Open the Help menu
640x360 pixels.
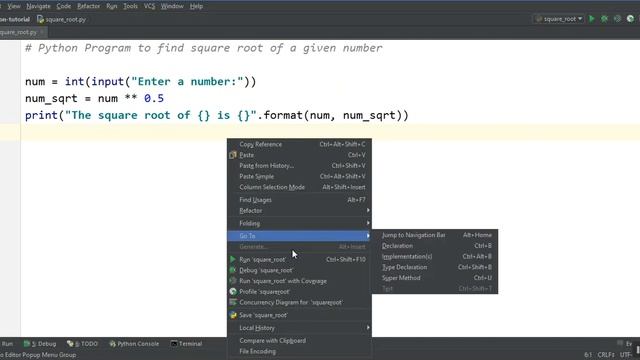(196, 6)
